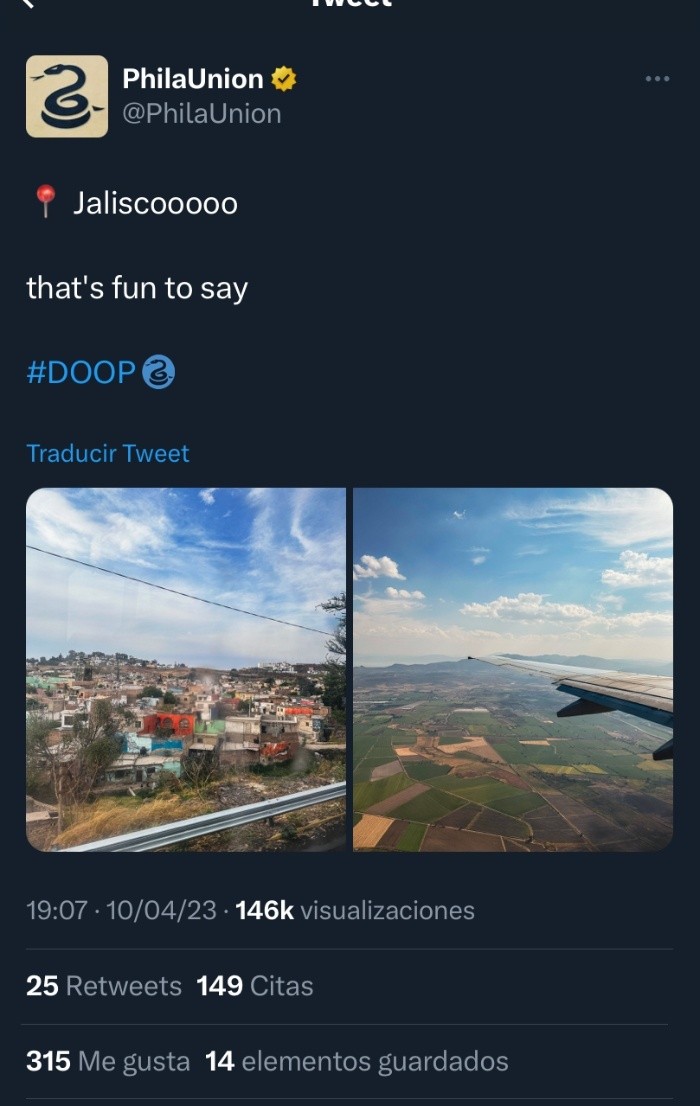This screenshot has width=700, height=1106.
Task: Open the PhilaUnion snake avatar
Action: pyautogui.click(x=67, y=96)
